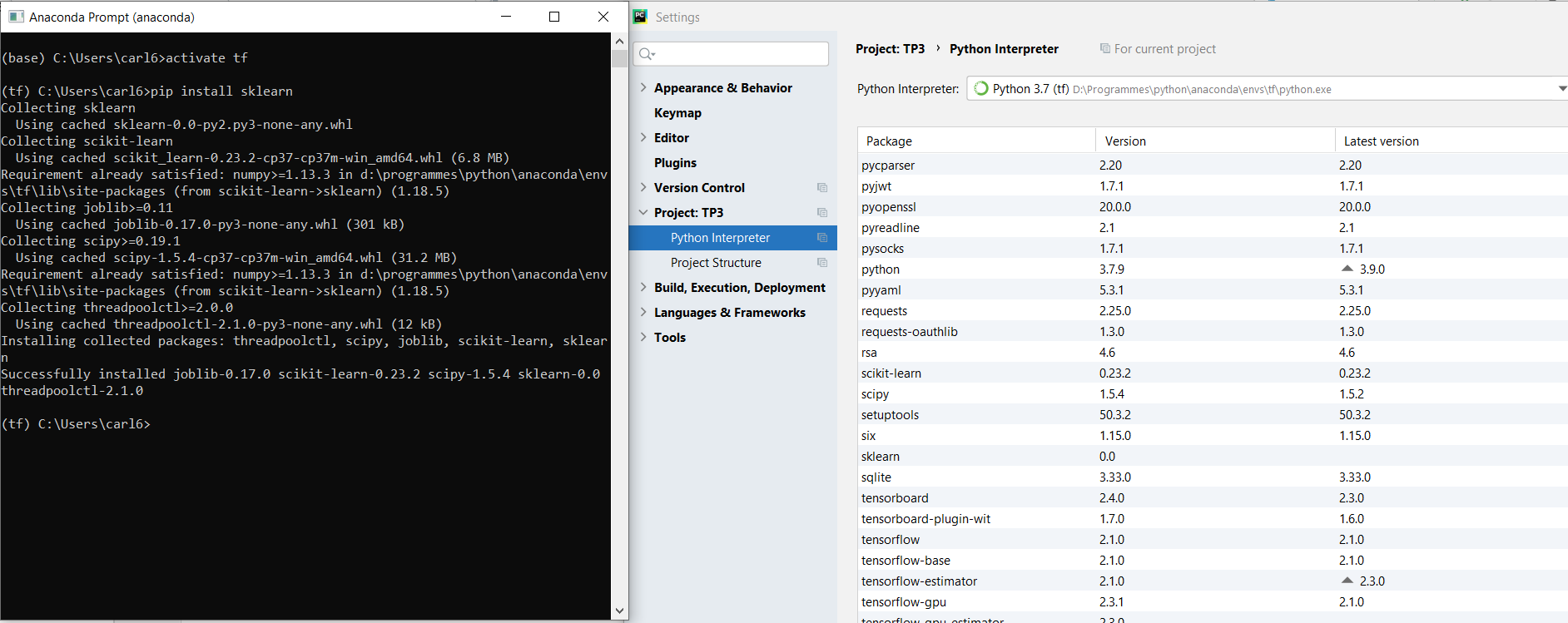The image size is (1568, 623).
Task: Click the Anaconda Prompt window icon
Action: click(x=16, y=17)
